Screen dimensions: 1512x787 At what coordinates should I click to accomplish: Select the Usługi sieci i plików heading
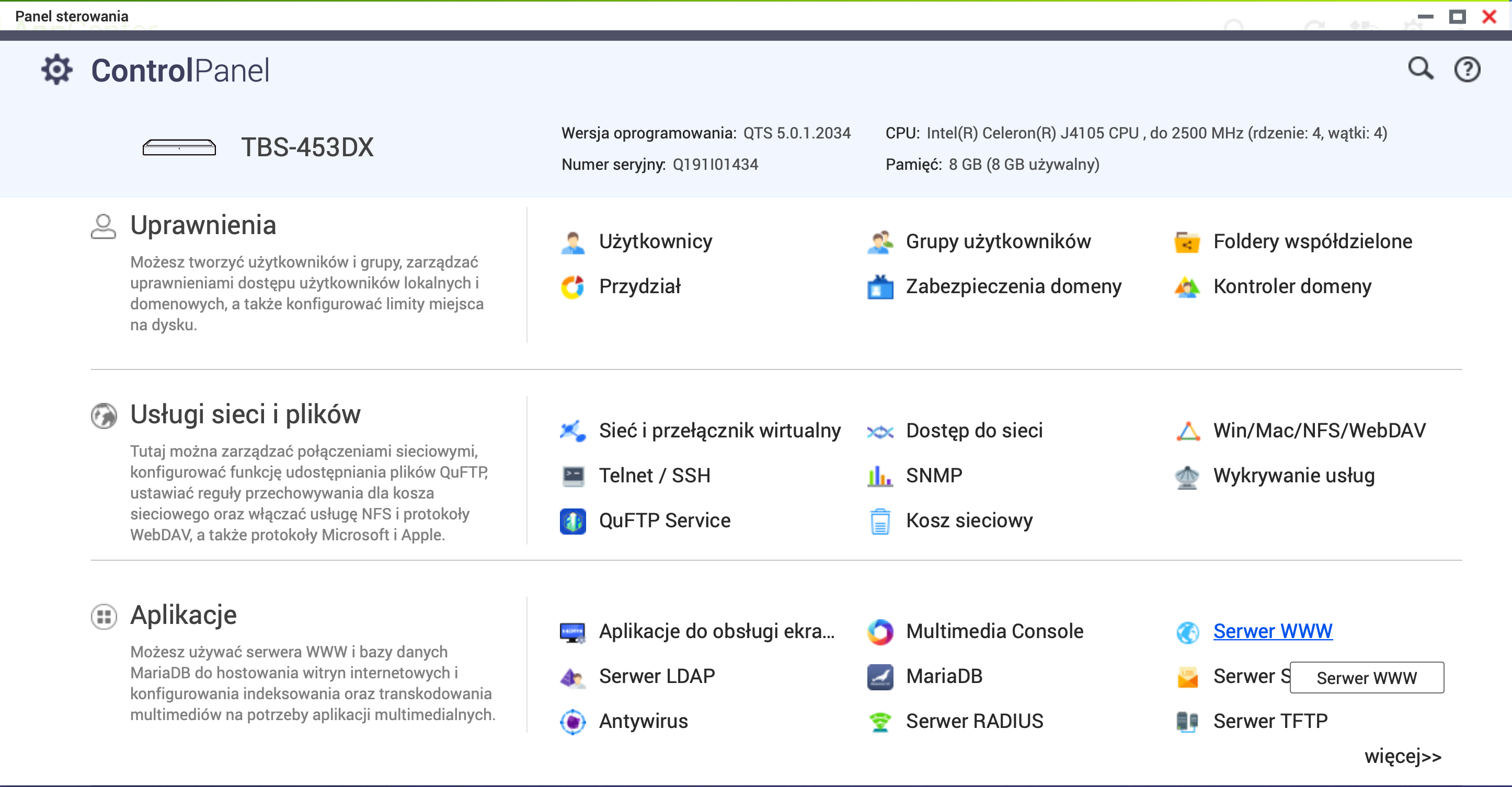pos(245,414)
